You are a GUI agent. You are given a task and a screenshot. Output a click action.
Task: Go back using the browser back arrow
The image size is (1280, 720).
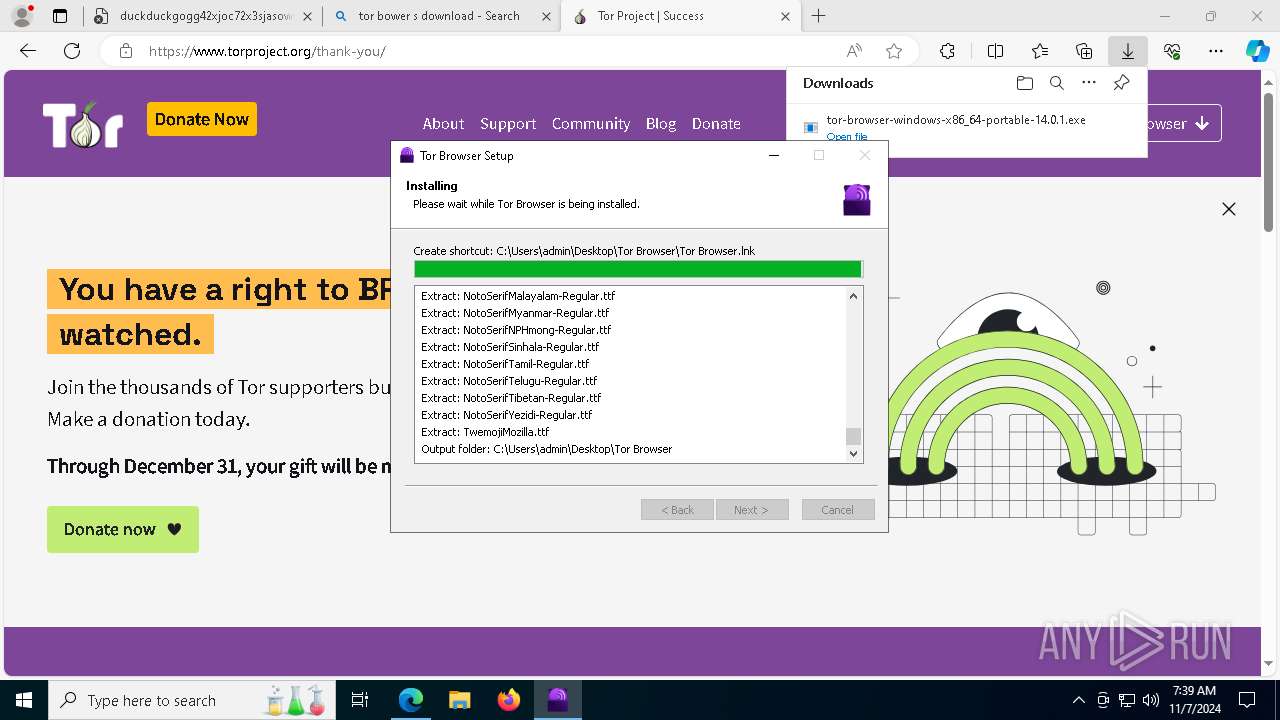[28, 51]
